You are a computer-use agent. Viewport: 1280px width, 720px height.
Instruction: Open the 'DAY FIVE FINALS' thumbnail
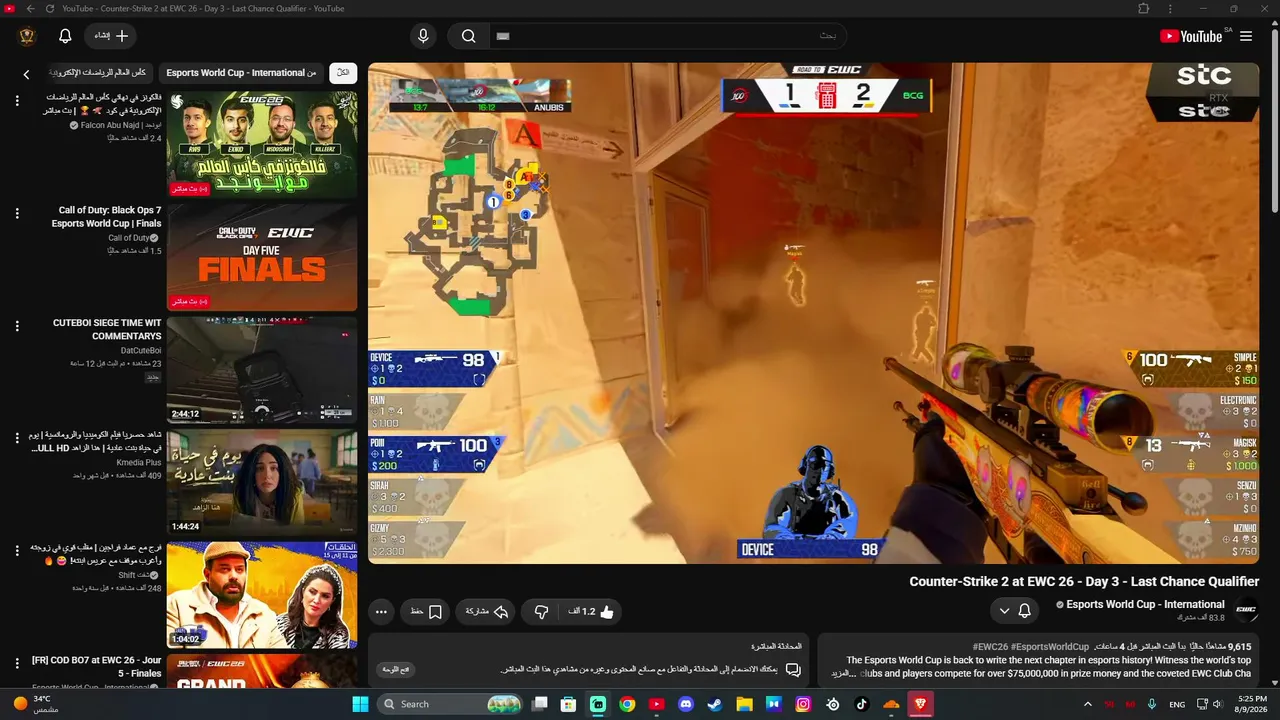262,258
